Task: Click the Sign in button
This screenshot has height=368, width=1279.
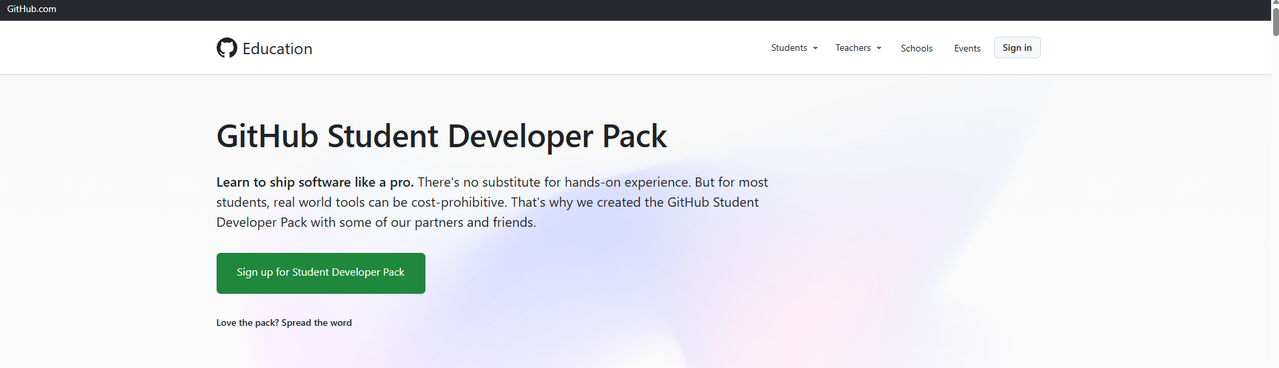Action: click(1017, 48)
